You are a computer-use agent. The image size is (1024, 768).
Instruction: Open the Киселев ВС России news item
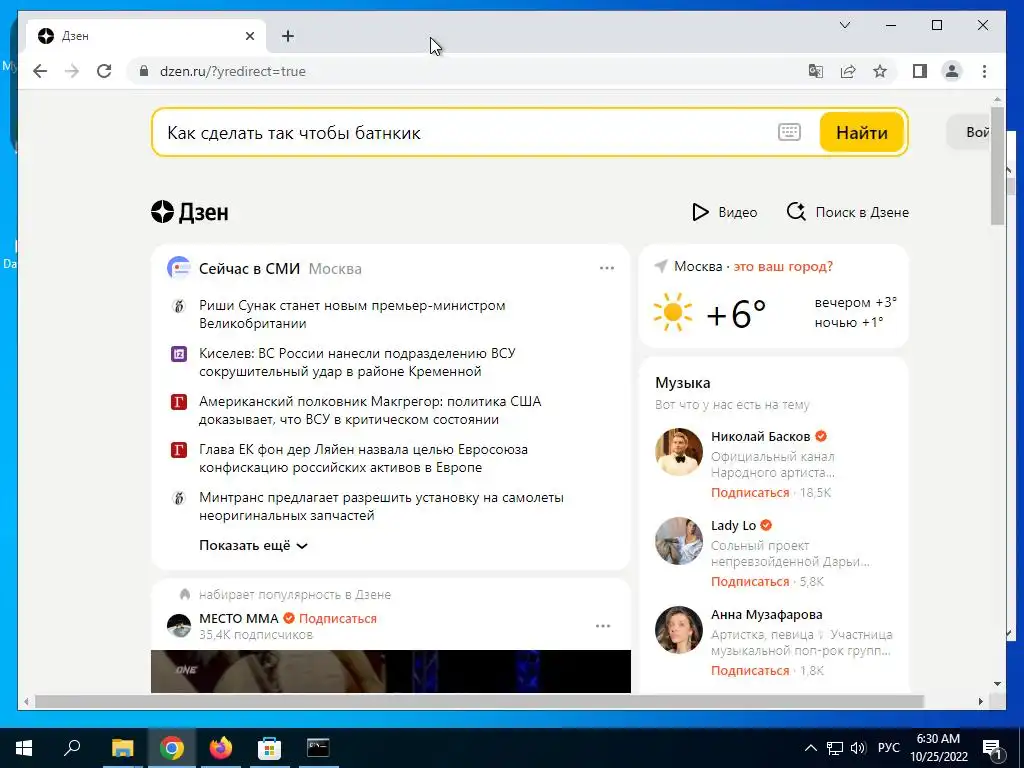(x=357, y=362)
